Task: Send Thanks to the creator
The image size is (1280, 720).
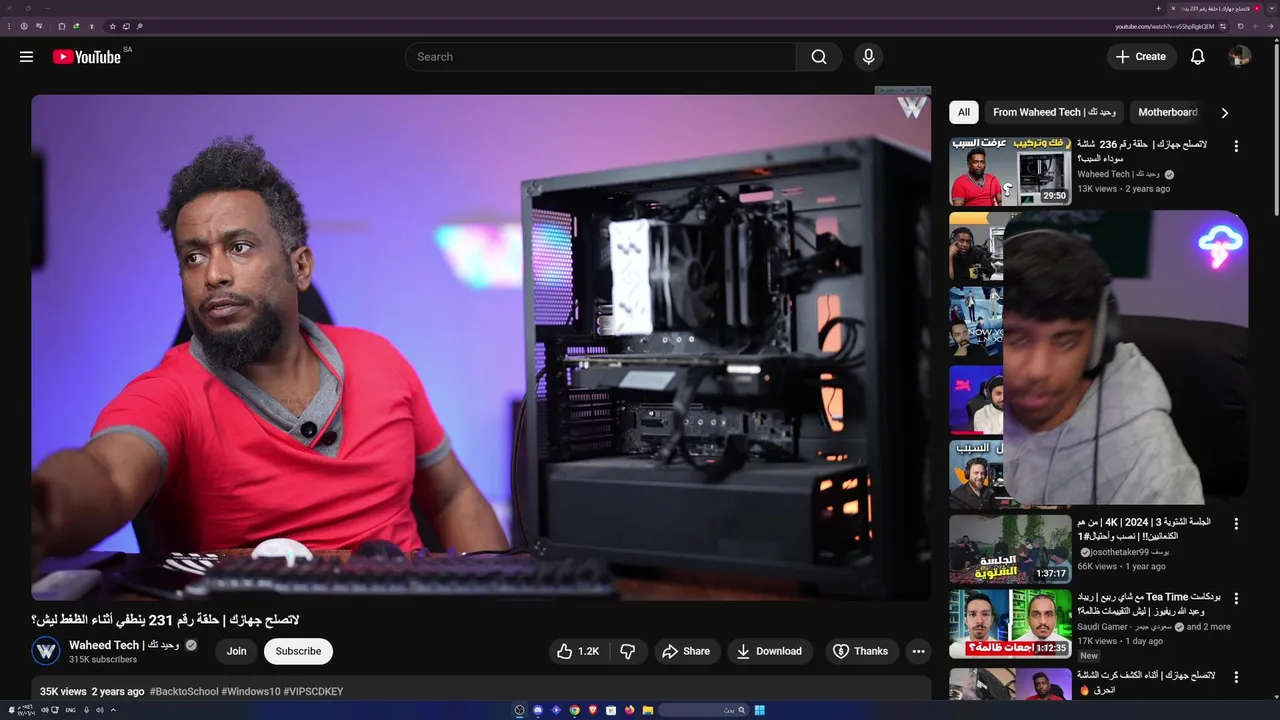Action: click(861, 651)
